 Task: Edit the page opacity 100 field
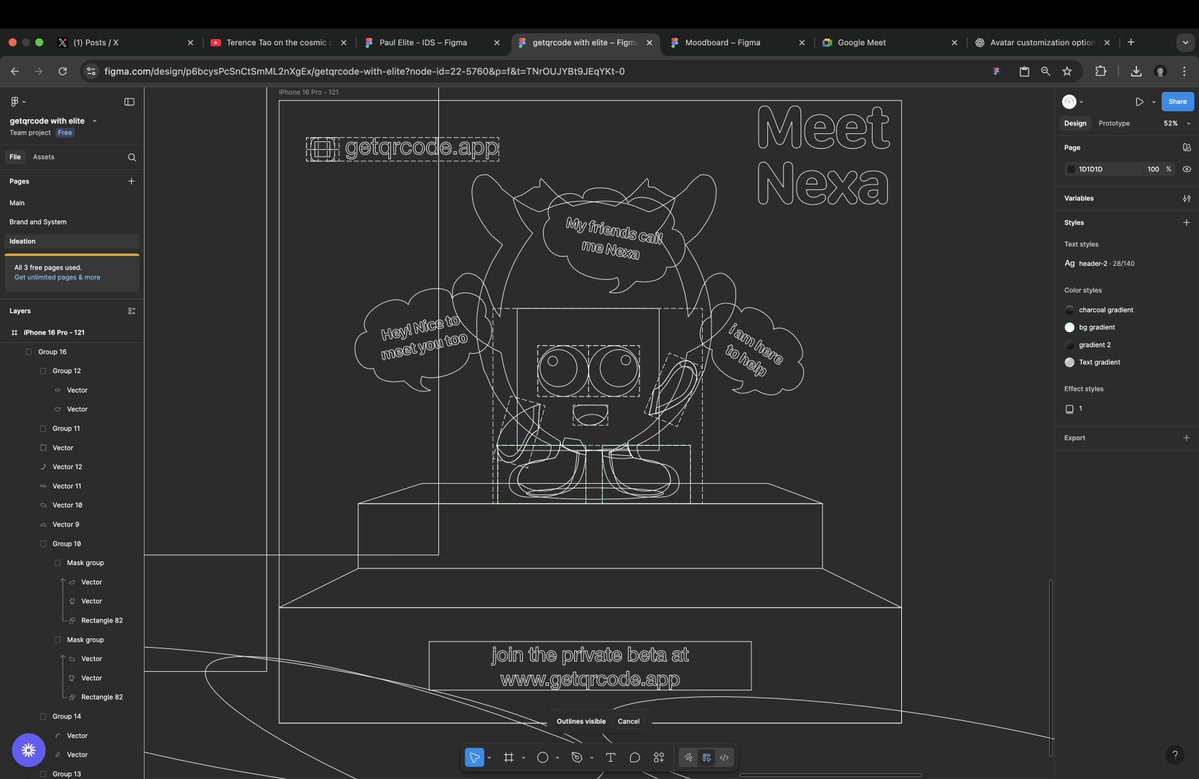[1153, 169]
